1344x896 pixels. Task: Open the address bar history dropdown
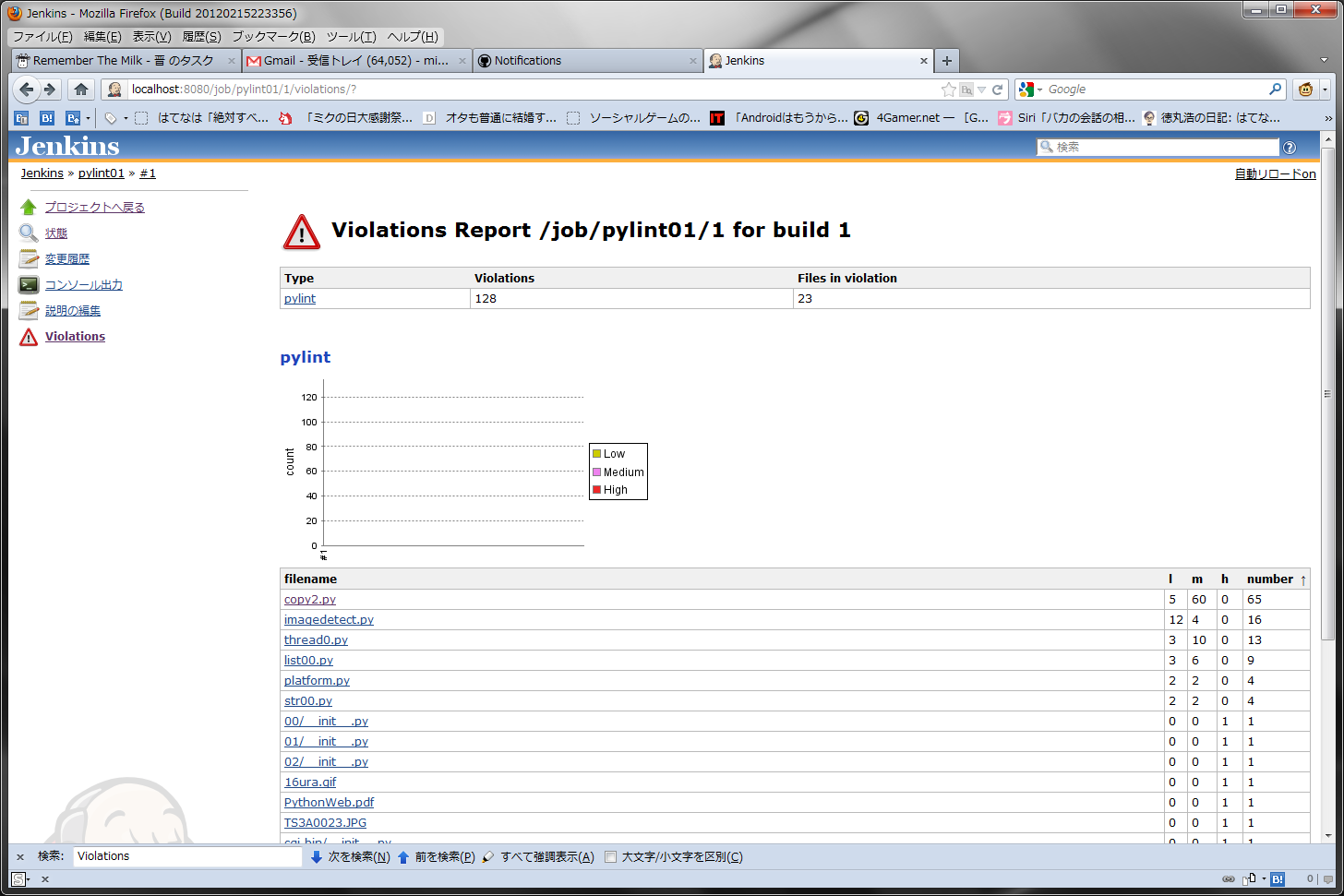982,90
